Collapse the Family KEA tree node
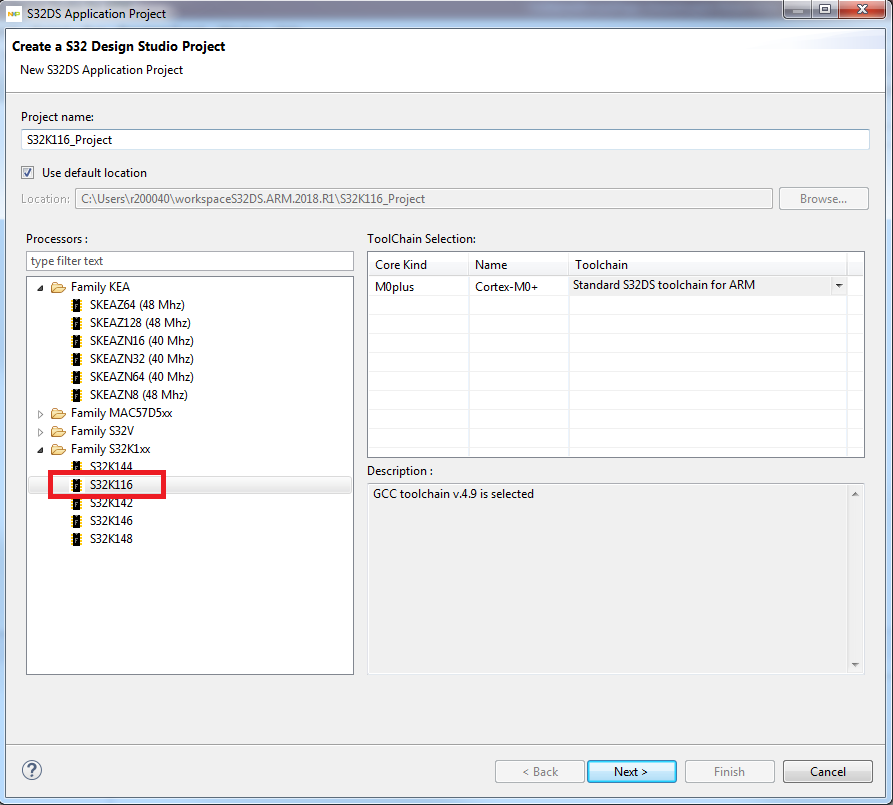This screenshot has height=805, width=893. click(x=40, y=288)
